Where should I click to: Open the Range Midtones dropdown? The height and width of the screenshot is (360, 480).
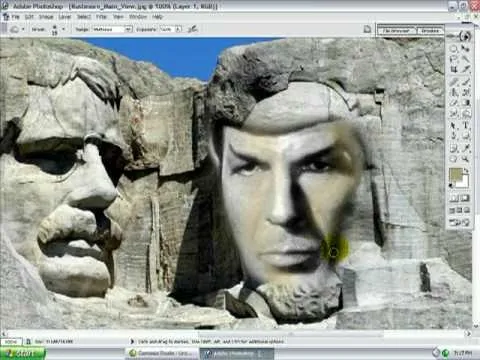click(x=112, y=29)
